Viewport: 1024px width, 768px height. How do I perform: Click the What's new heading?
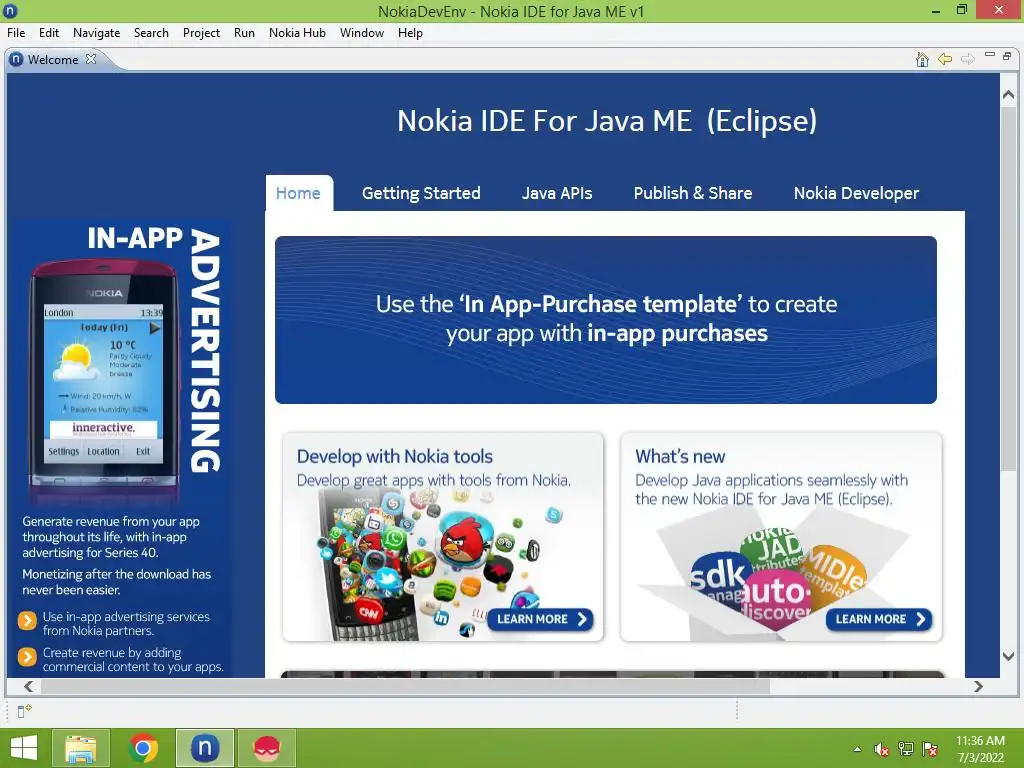(x=680, y=456)
